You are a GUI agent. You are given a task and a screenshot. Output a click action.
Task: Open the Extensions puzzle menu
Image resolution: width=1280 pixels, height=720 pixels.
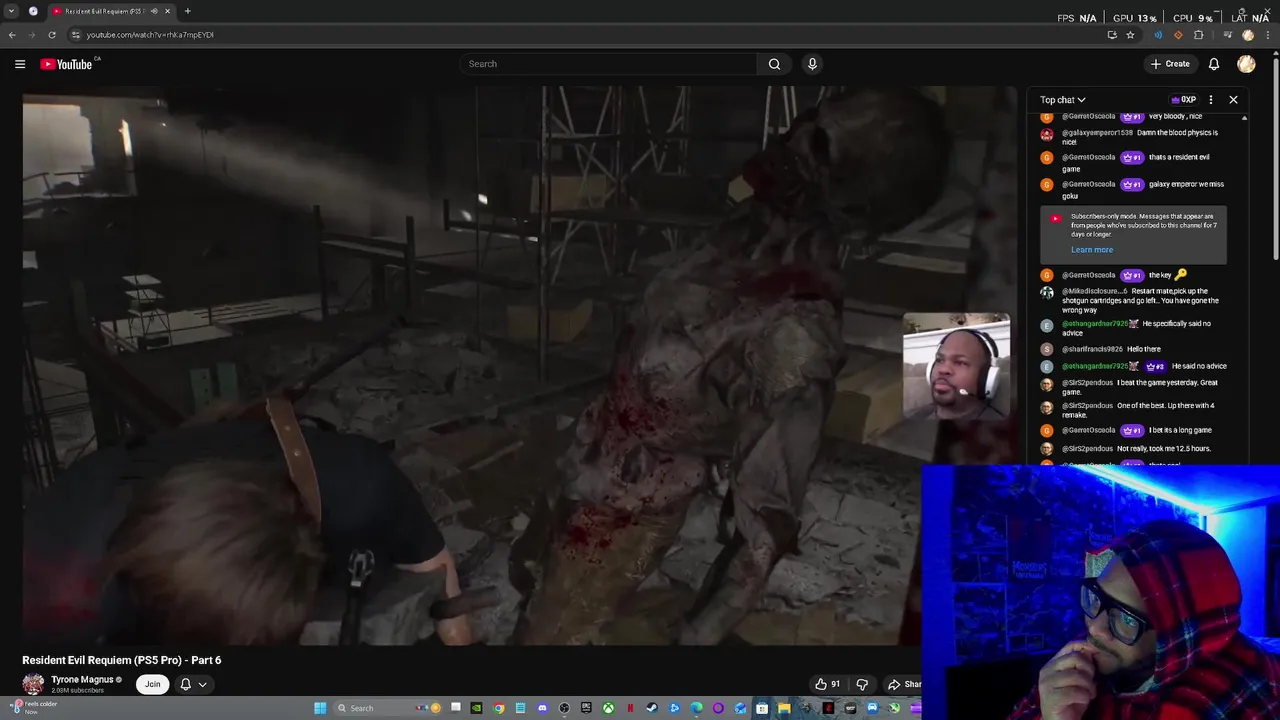(1198, 35)
